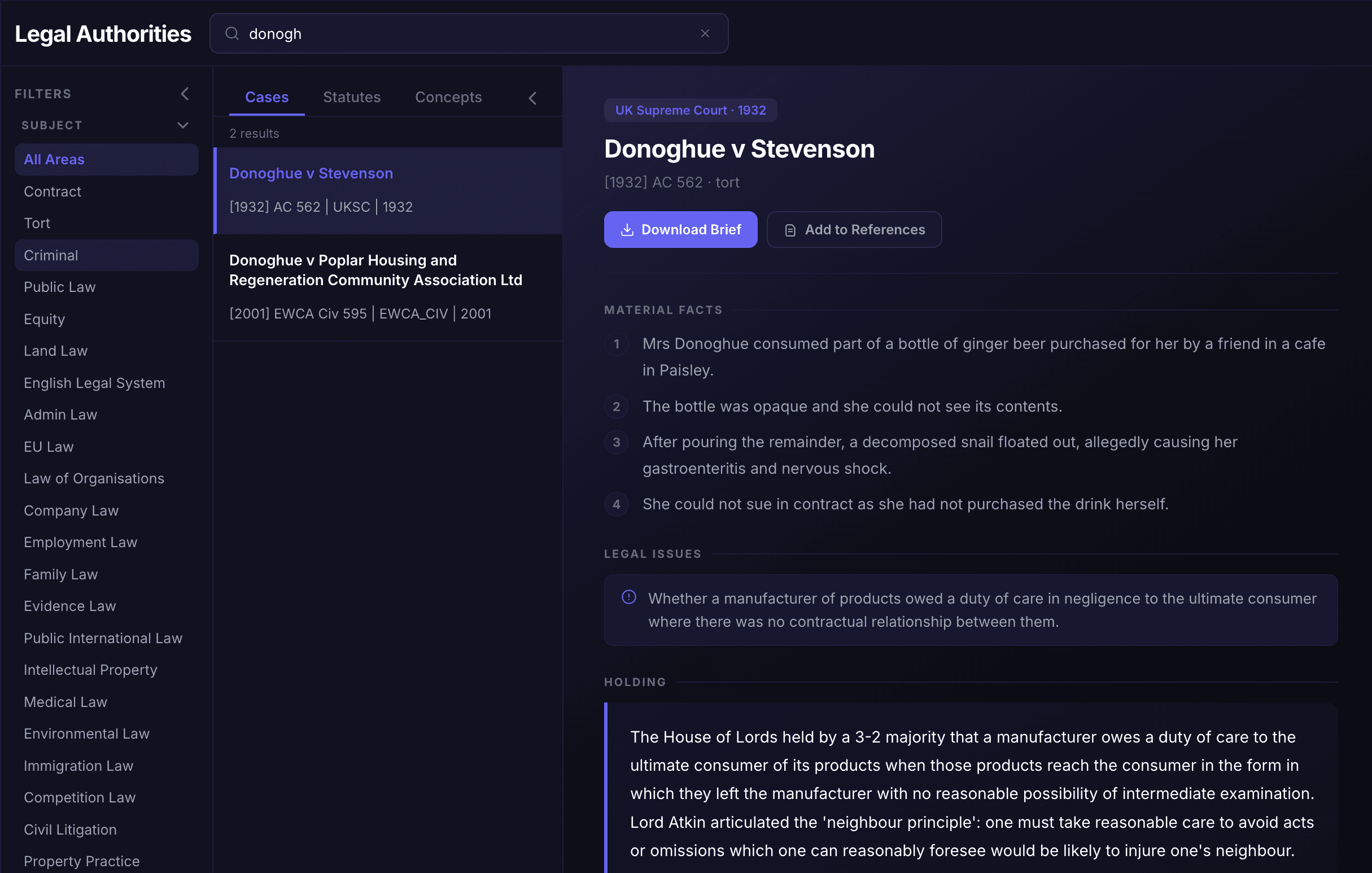Filter by Employment Law subject

point(107,543)
